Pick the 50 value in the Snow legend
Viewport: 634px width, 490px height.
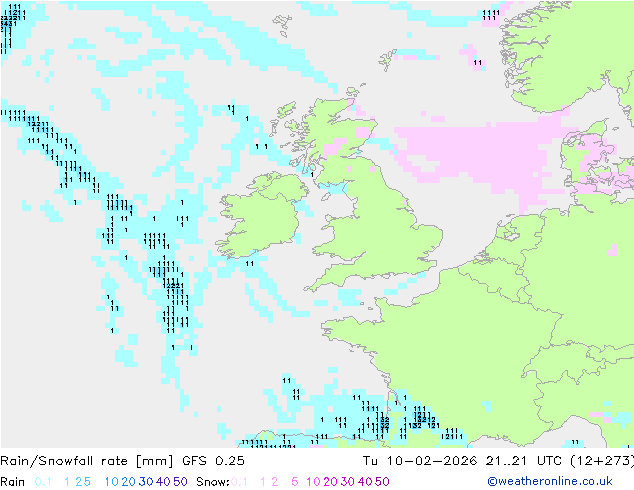tap(382, 482)
